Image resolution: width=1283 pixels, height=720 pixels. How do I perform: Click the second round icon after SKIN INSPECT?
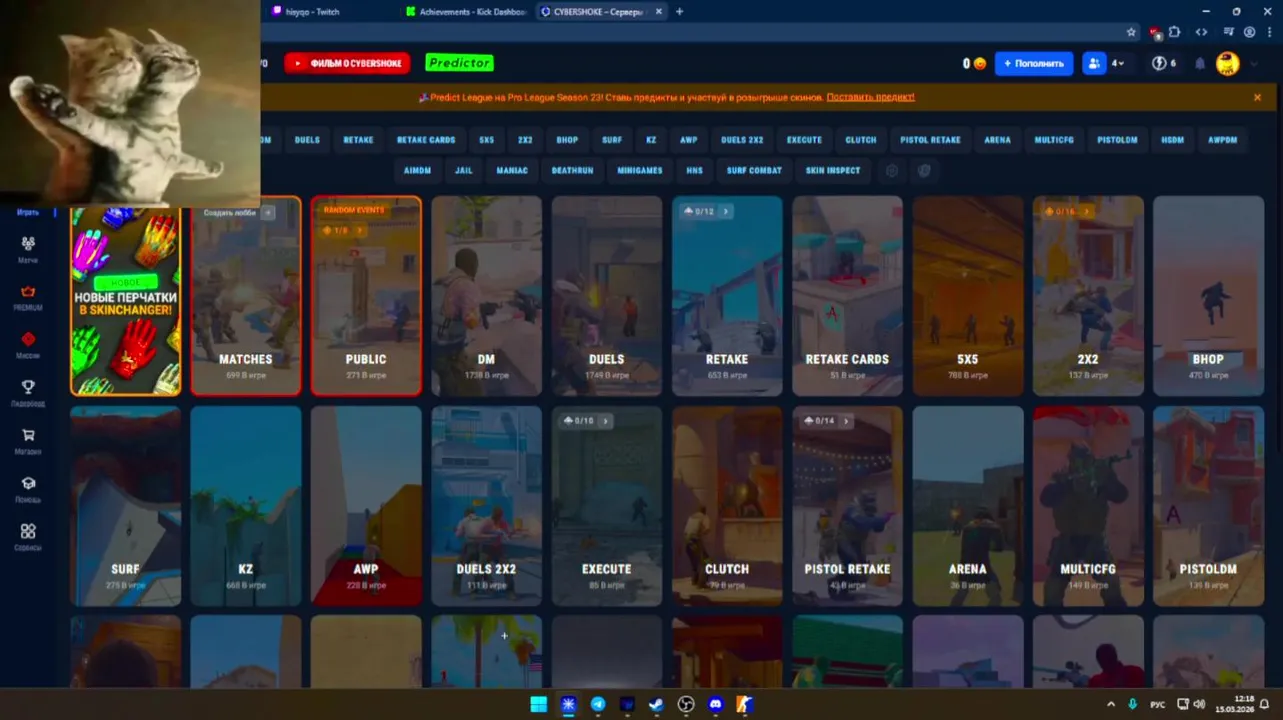(924, 171)
